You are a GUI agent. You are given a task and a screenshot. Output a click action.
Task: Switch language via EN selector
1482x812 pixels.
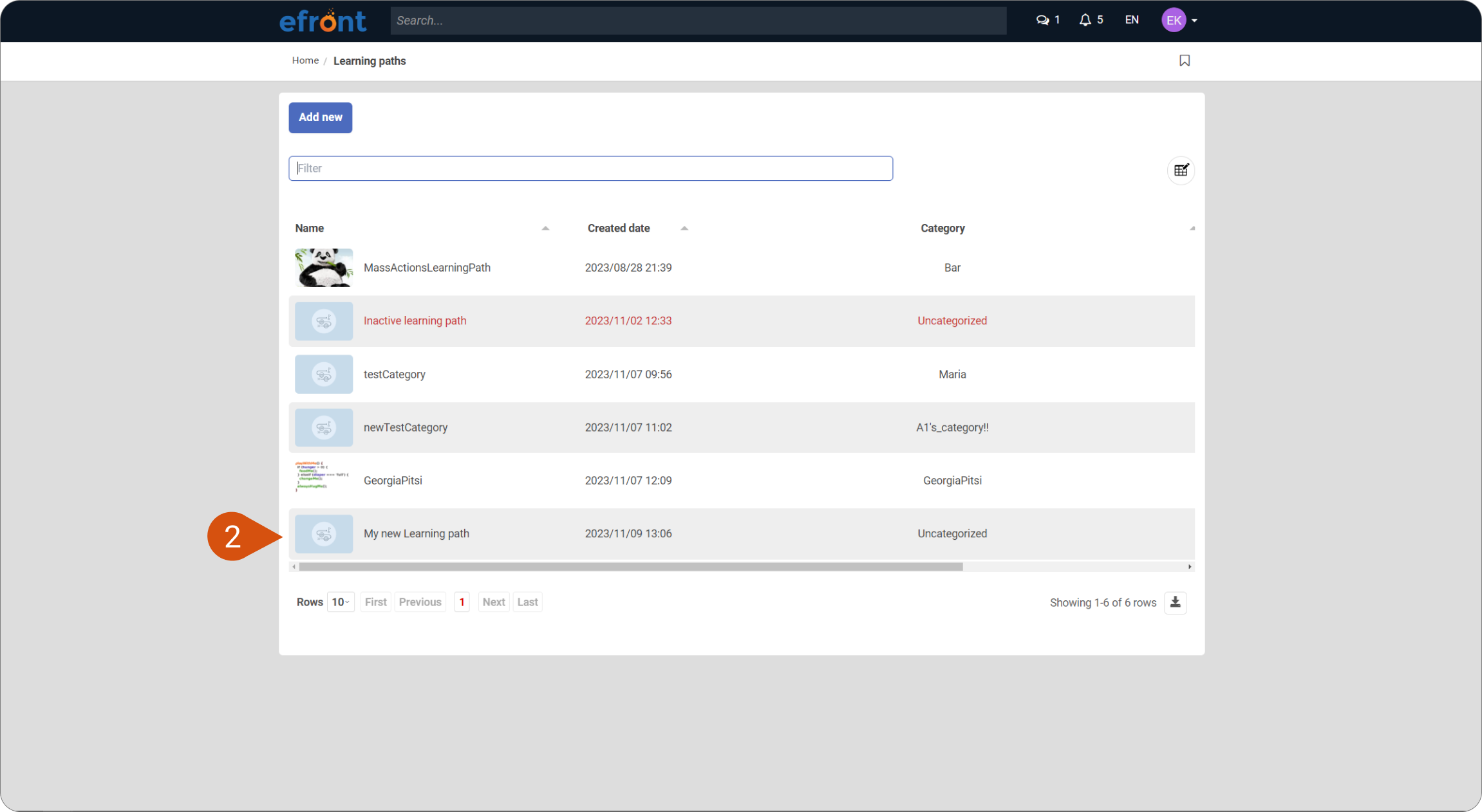1132,20
